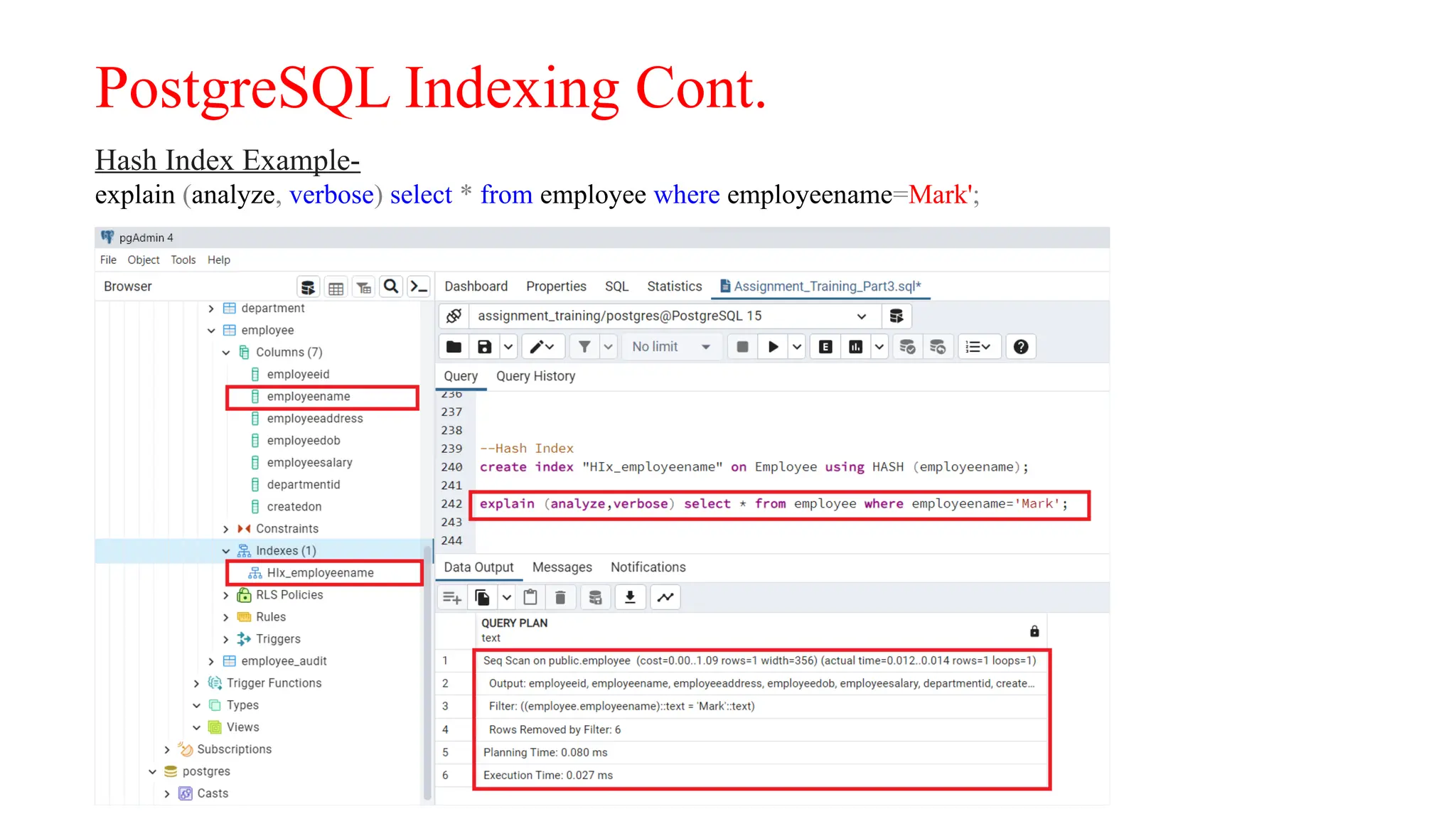Click the Paste clipboard icon
1456x819 pixels.
coord(530,597)
